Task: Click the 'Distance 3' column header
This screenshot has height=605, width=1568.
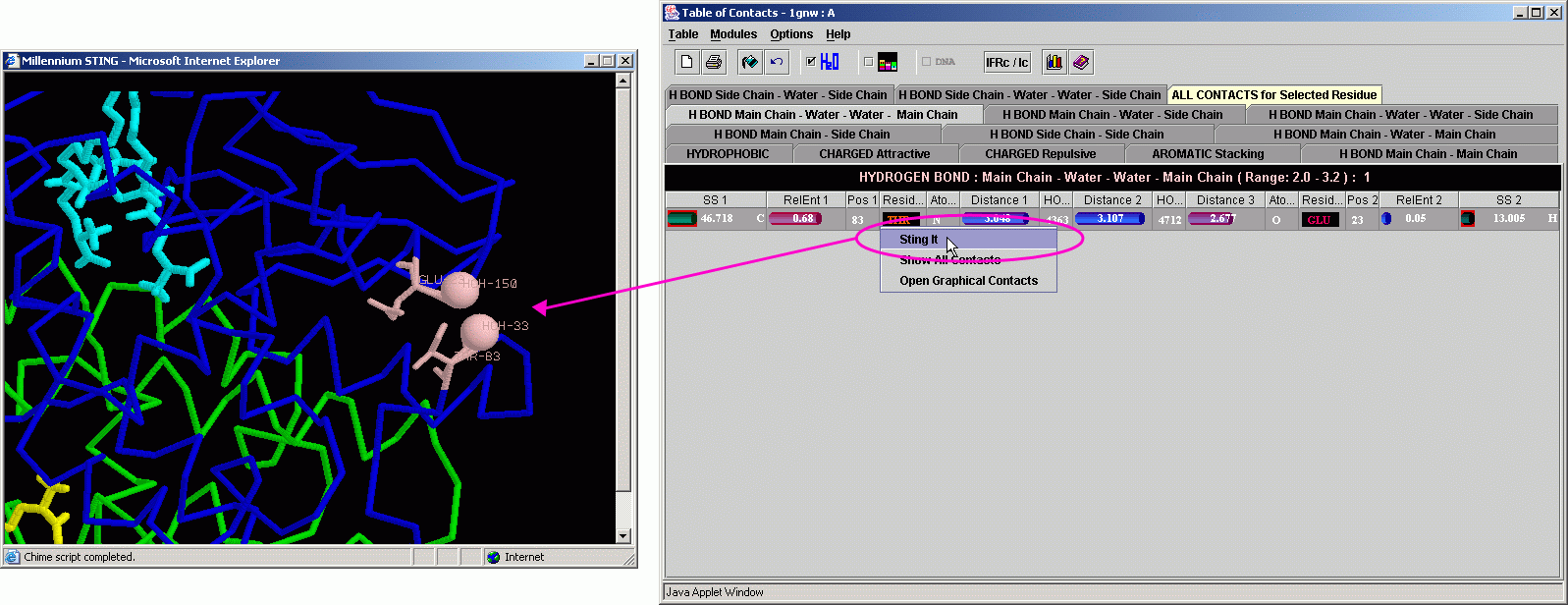Action: point(1225,200)
